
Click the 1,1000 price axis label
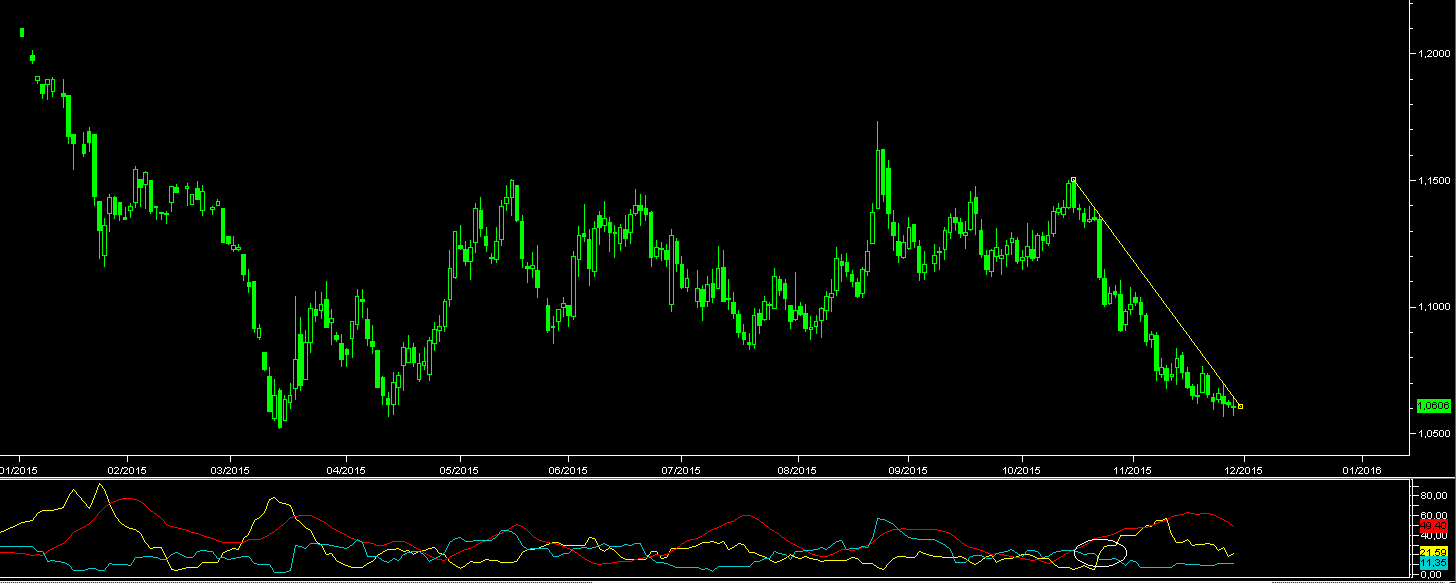pyautogui.click(x=1433, y=307)
